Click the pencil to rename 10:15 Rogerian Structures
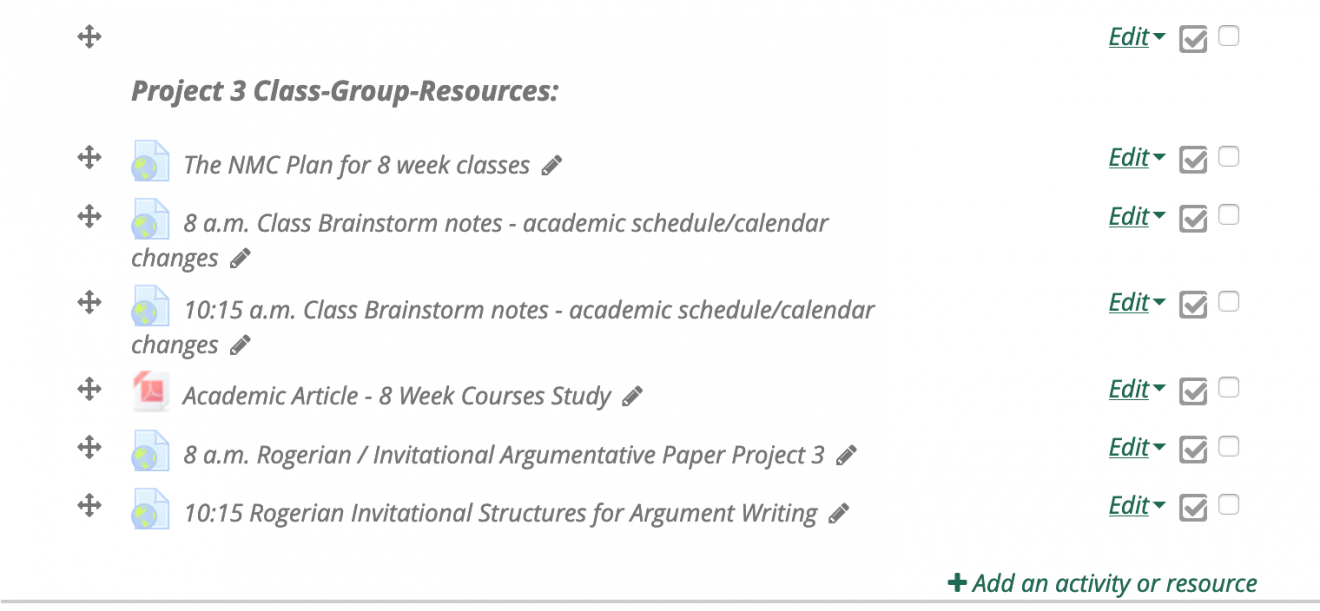This screenshot has width=1320, height=611. tap(837, 513)
